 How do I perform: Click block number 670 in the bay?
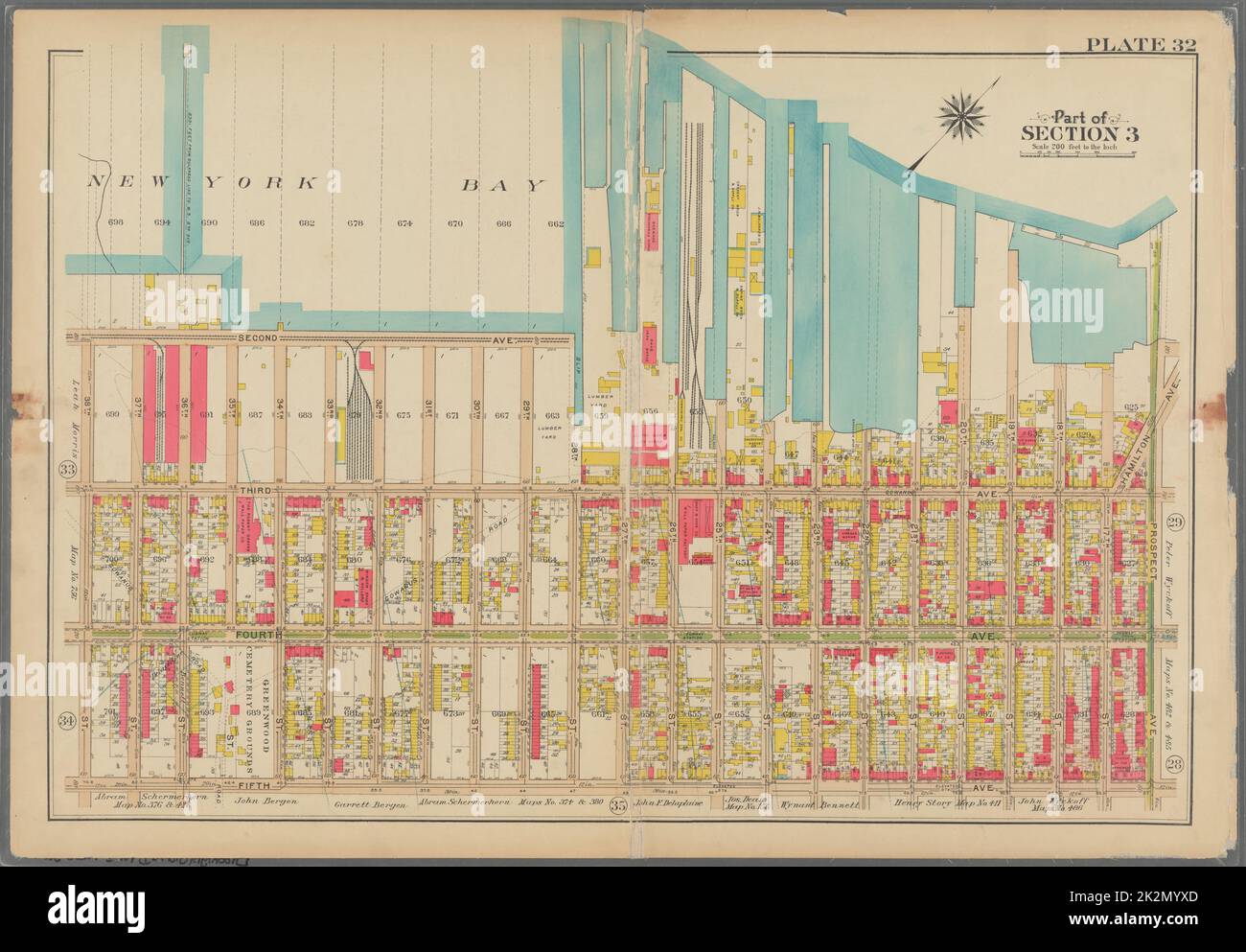[x=454, y=222]
